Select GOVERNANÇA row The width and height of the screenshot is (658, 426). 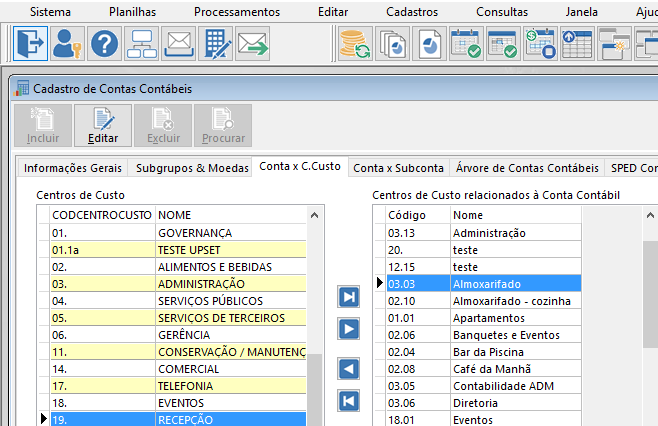coord(178,233)
